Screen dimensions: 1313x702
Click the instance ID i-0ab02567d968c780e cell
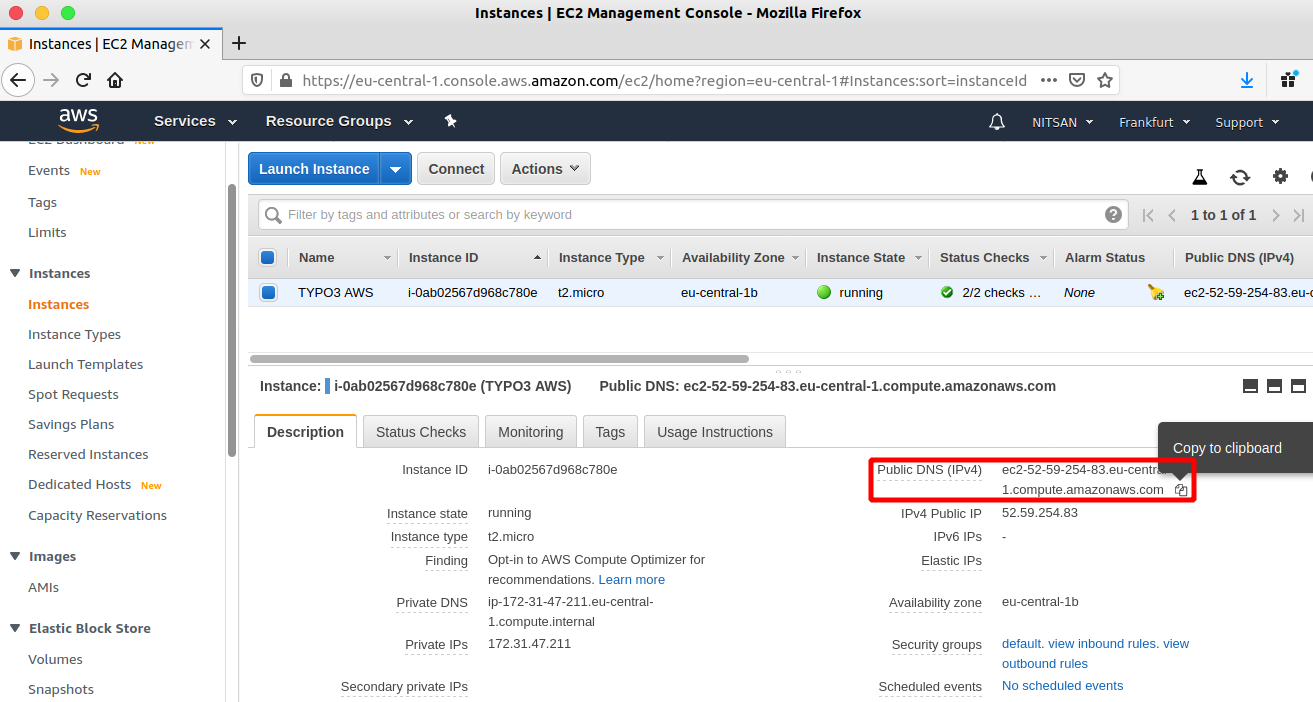[472, 293]
